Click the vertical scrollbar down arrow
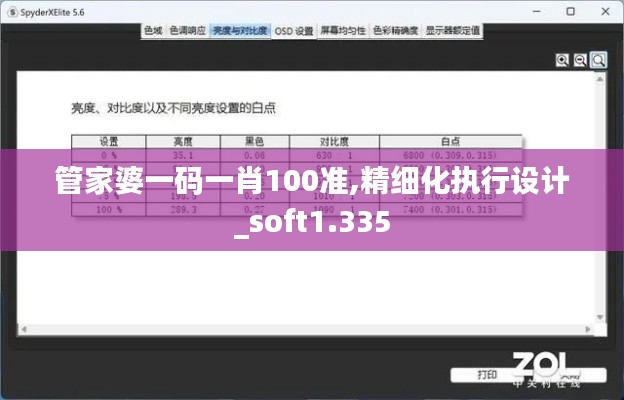Screen dimensions: 624x400 600,317
